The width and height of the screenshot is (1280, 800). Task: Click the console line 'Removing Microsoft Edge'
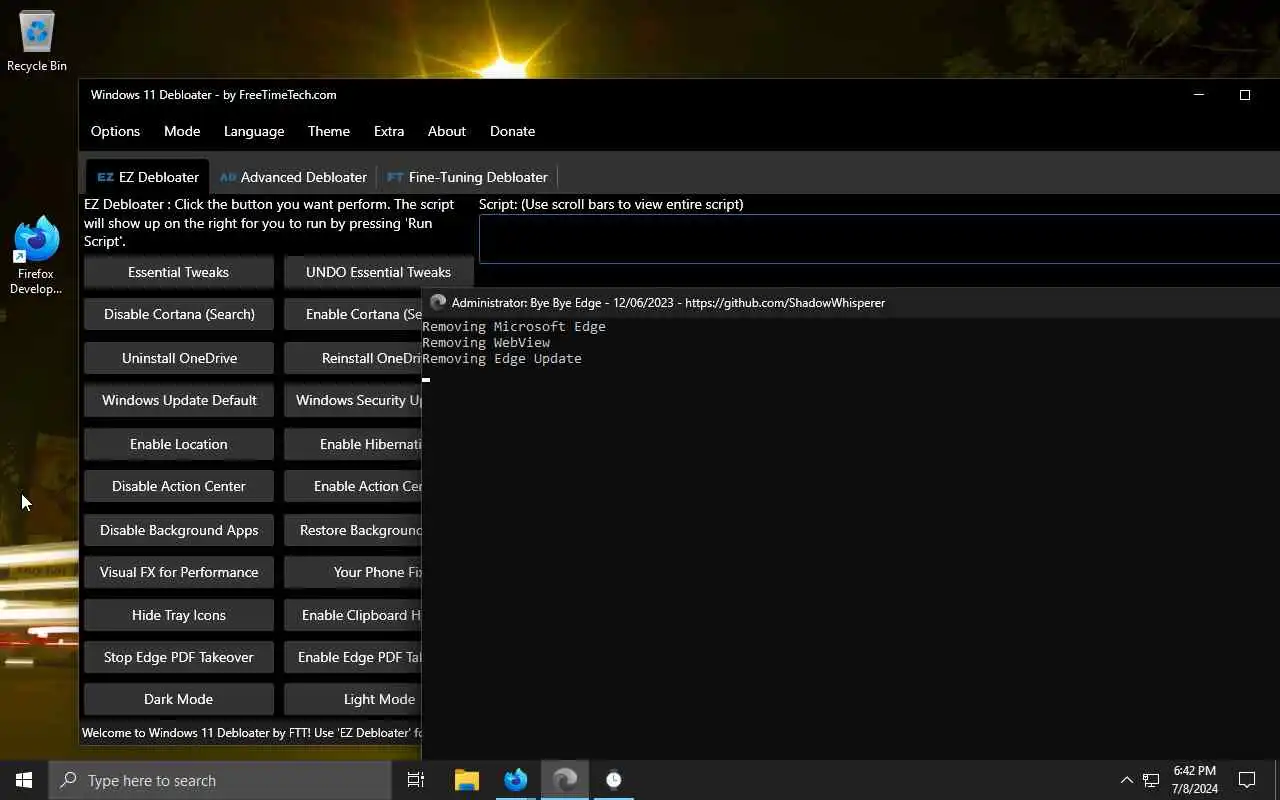click(x=514, y=326)
